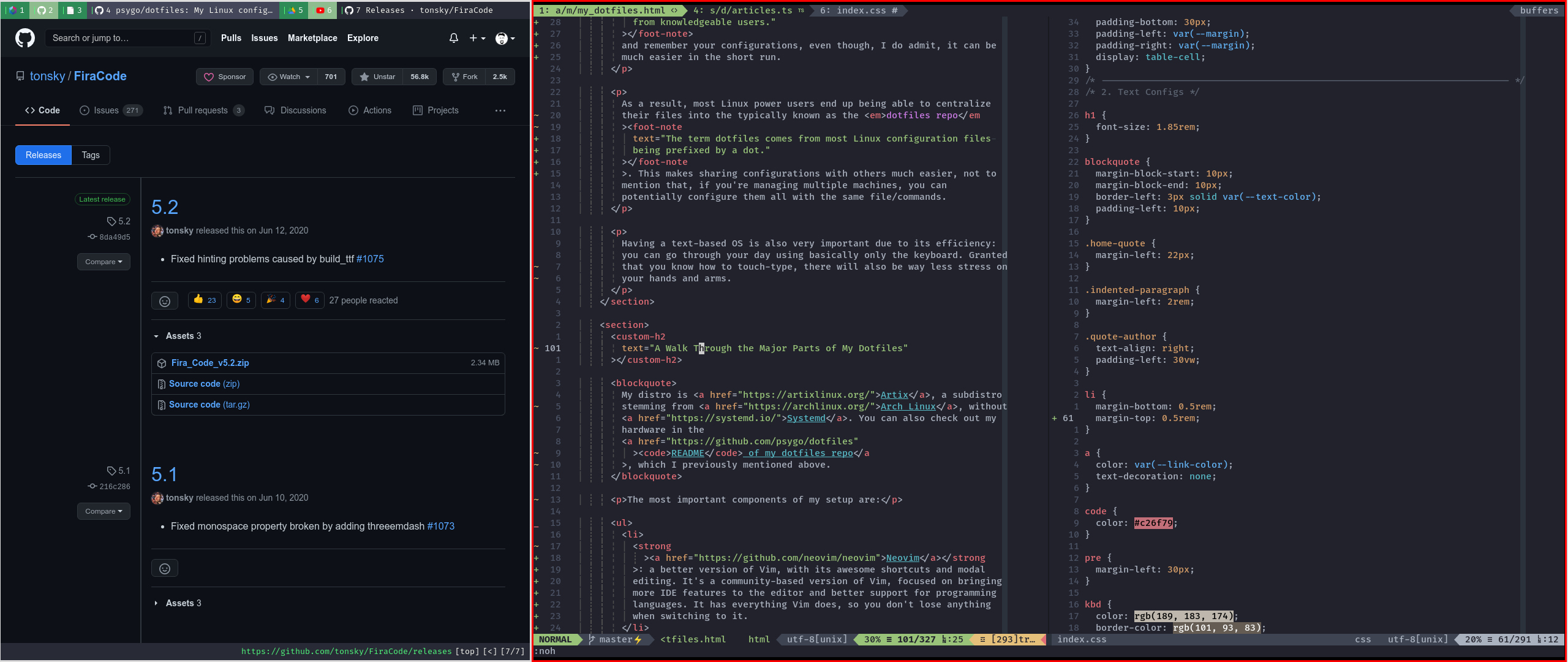
Task: Switch to the Projects tab
Action: 435,110
